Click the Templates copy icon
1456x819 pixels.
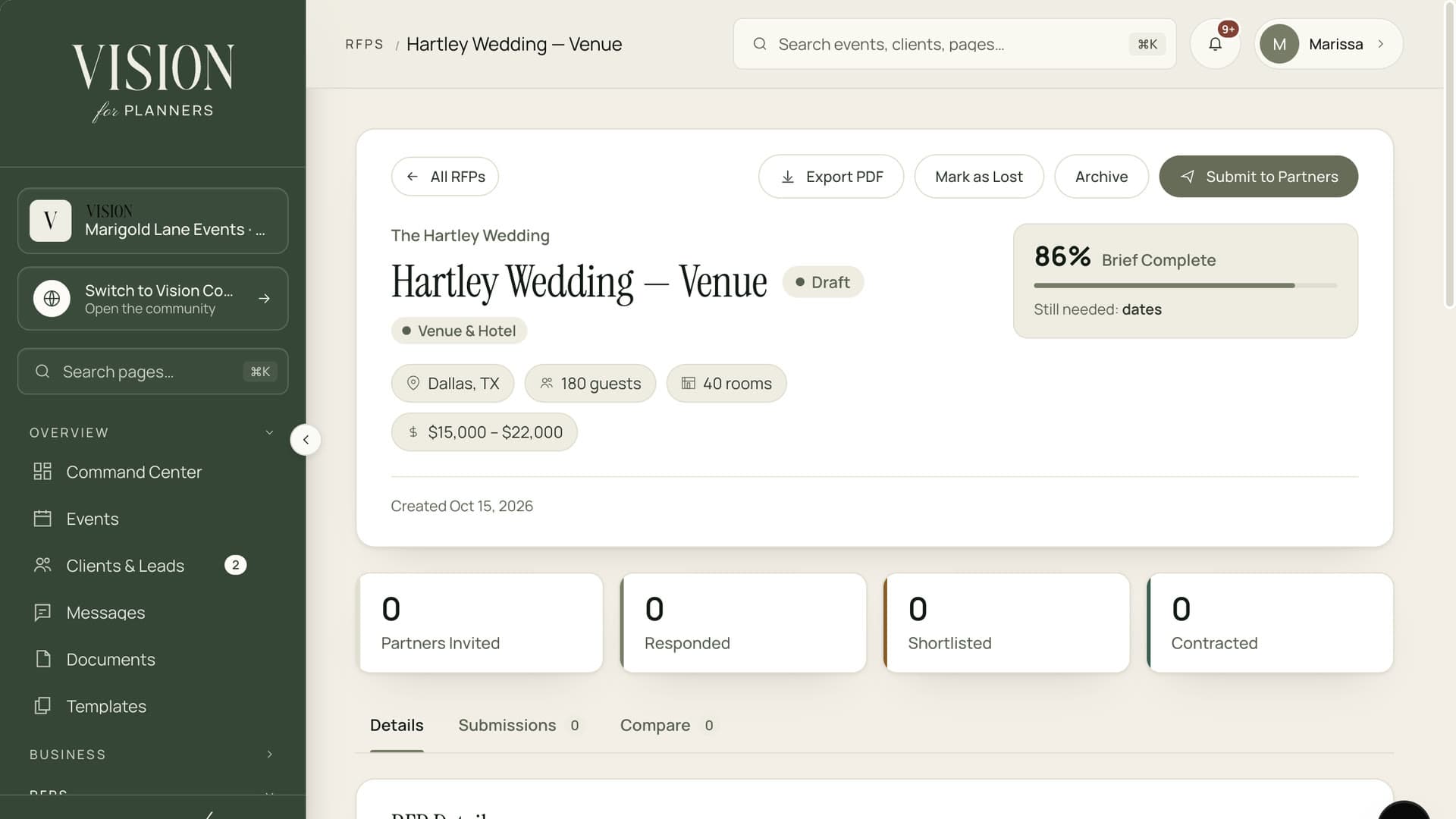tap(42, 706)
